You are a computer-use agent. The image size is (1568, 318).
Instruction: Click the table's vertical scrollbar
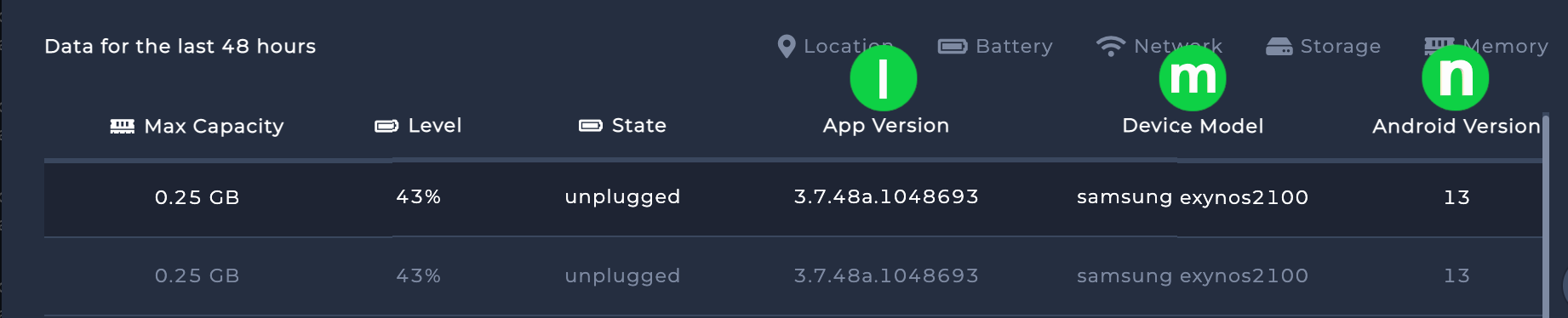(1546, 217)
